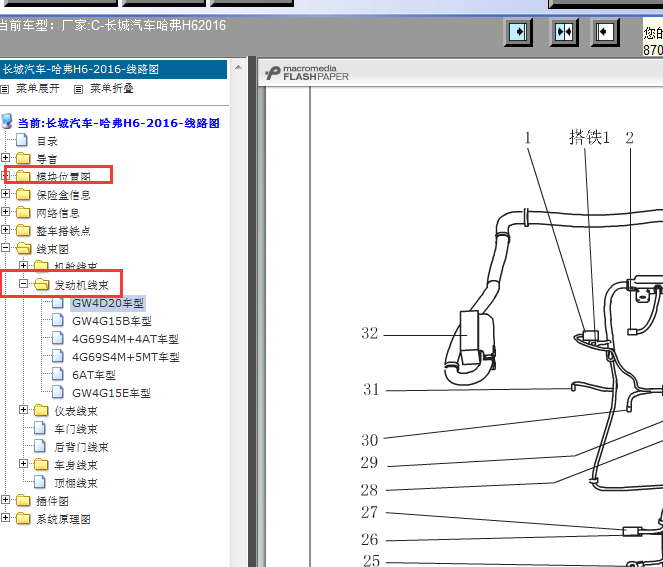Click the 6AT车型 page icon
Image resolution: width=663 pixels, height=567 pixels.
(58, 374)
